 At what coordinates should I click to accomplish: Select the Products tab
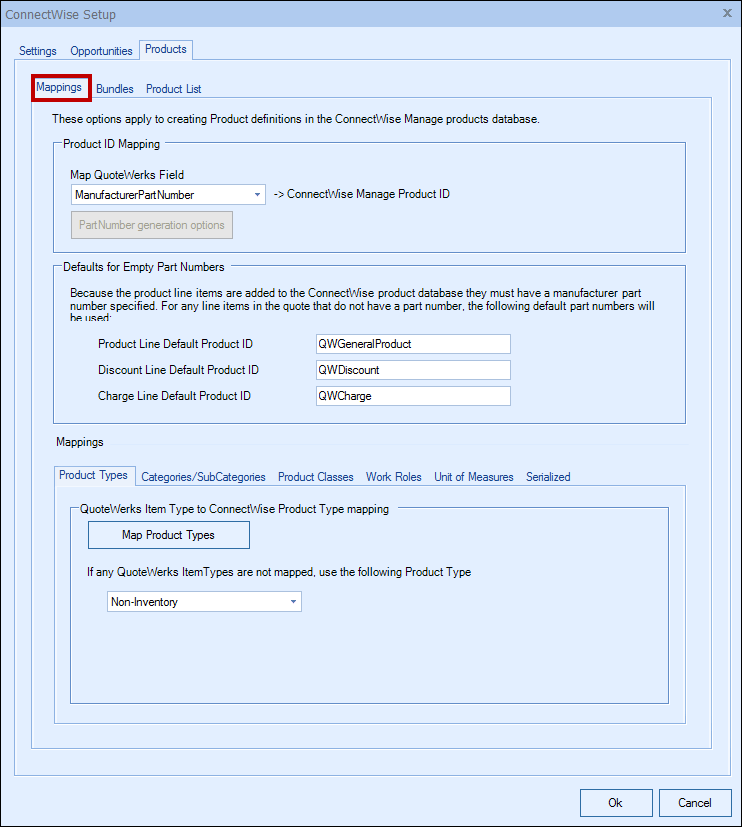pyautogui.click(x=165, y=49)
